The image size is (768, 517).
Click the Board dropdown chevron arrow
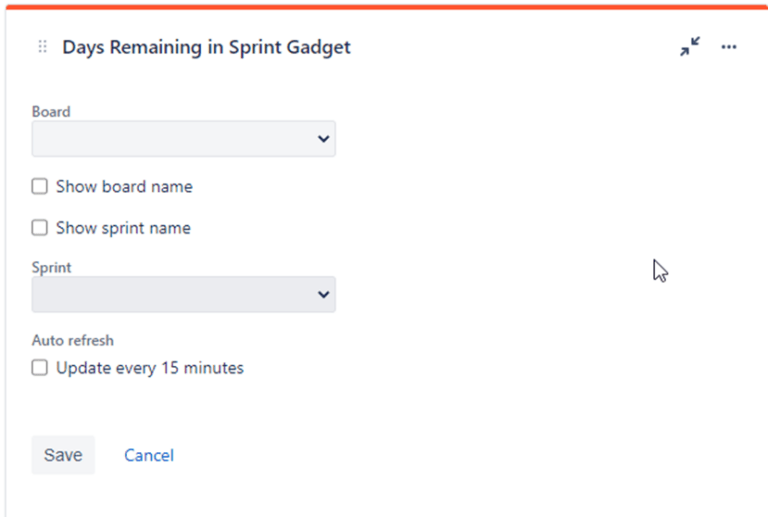pyautogui.click(x=323, y=139)
